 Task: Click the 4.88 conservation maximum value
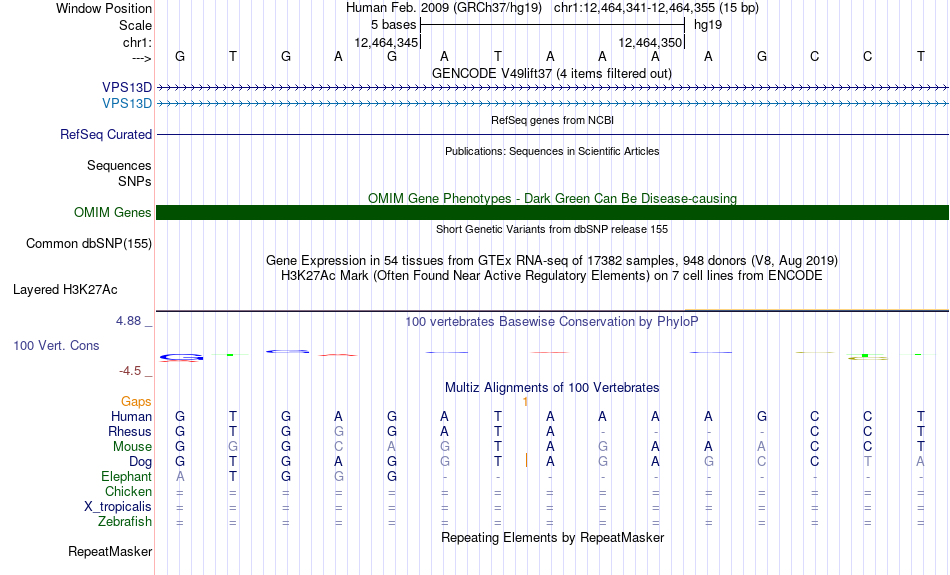coord(128,321)
